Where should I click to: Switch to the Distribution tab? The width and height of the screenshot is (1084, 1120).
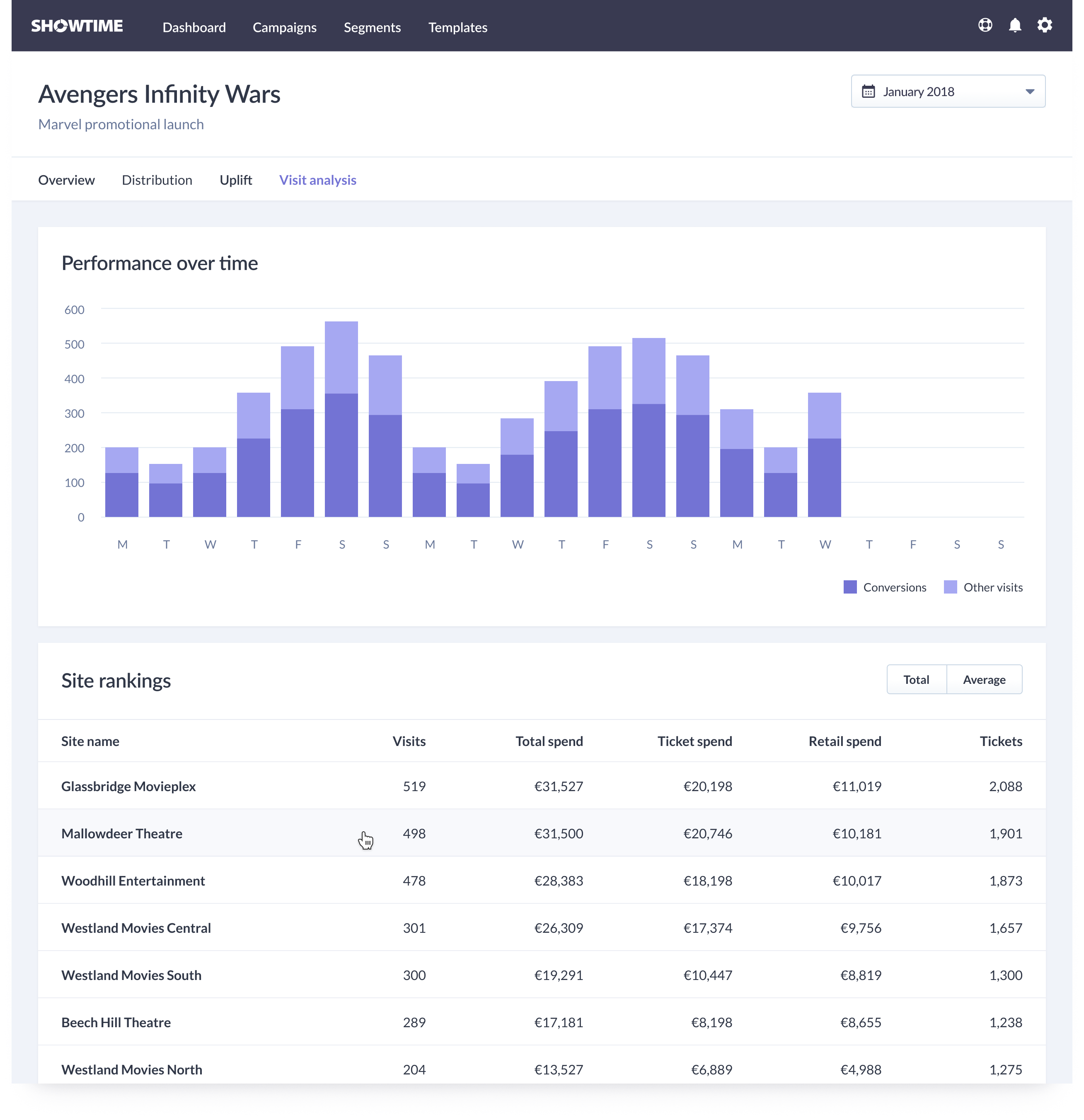tap(157, 179)
